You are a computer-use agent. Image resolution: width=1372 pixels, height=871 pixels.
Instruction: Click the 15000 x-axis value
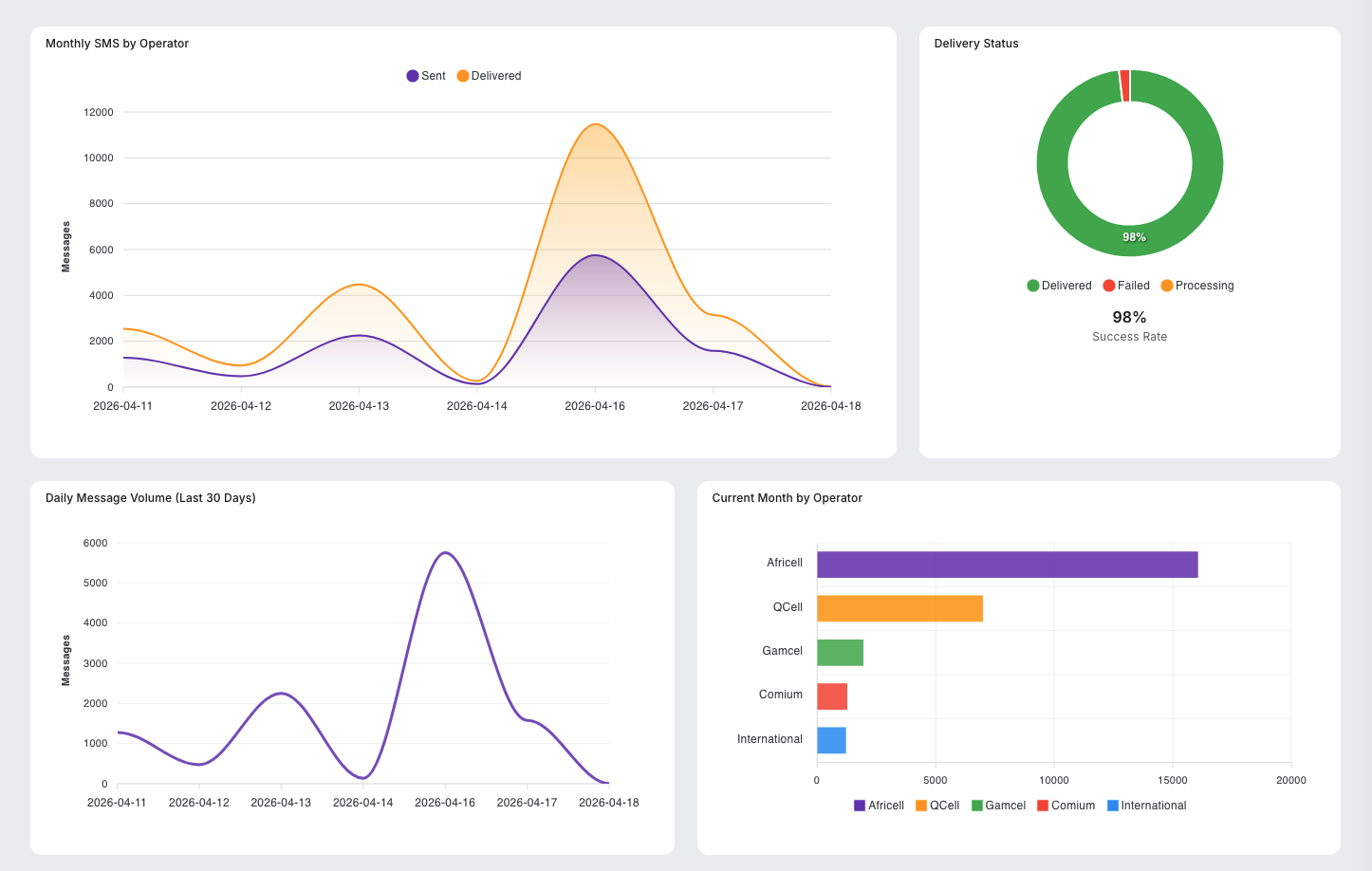pyautogui.click(x=1173, y=780)
